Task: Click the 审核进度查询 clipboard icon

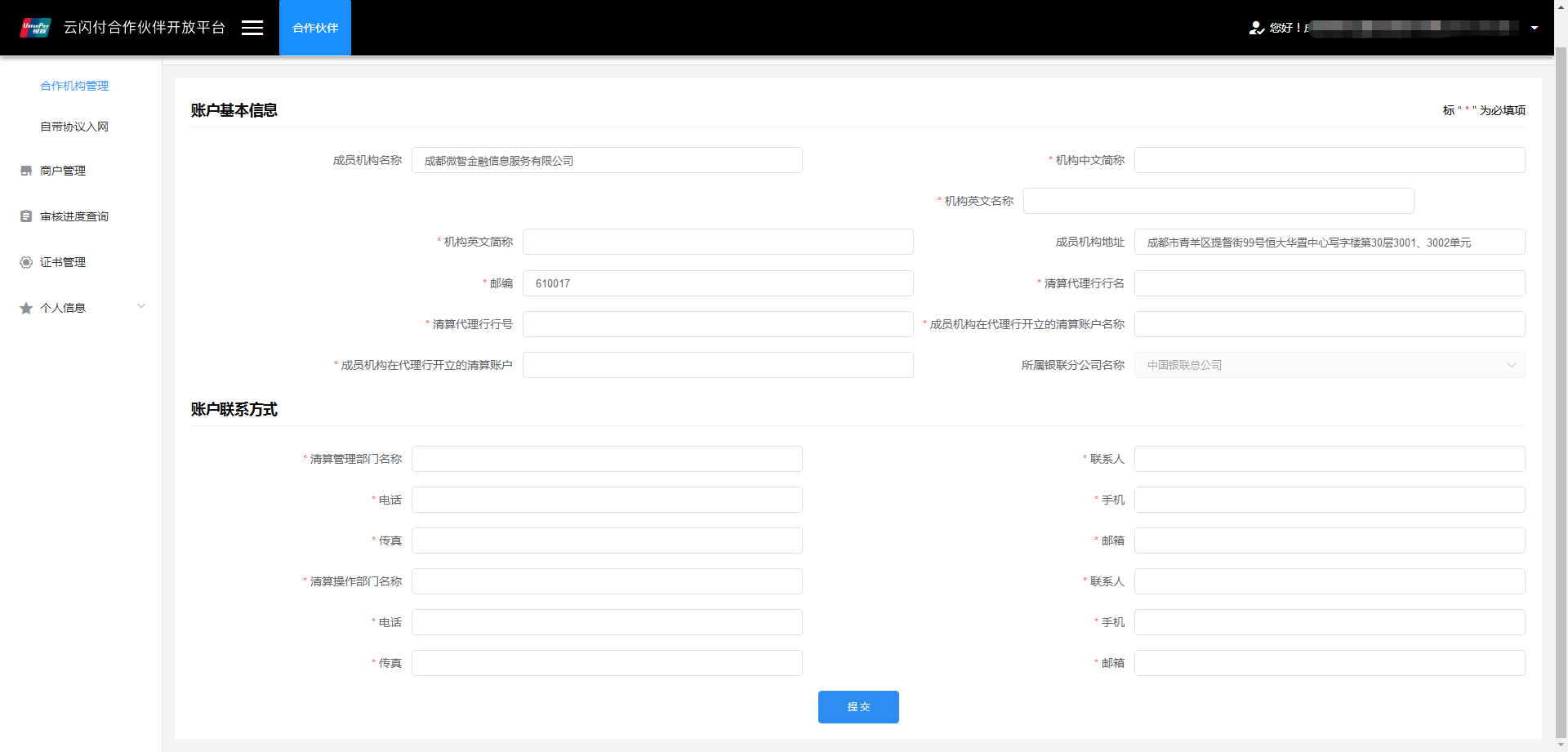Action: pyautogui.click(x=26, y=216)
